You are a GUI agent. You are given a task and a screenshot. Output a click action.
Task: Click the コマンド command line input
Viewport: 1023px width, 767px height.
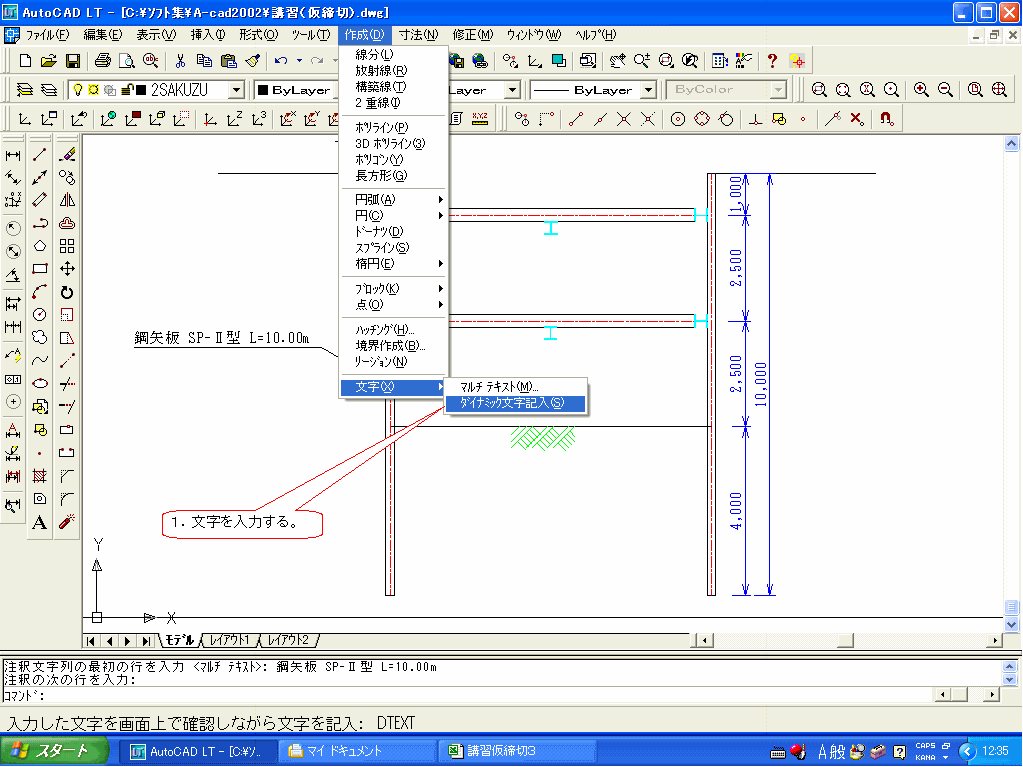pos(470,695)
